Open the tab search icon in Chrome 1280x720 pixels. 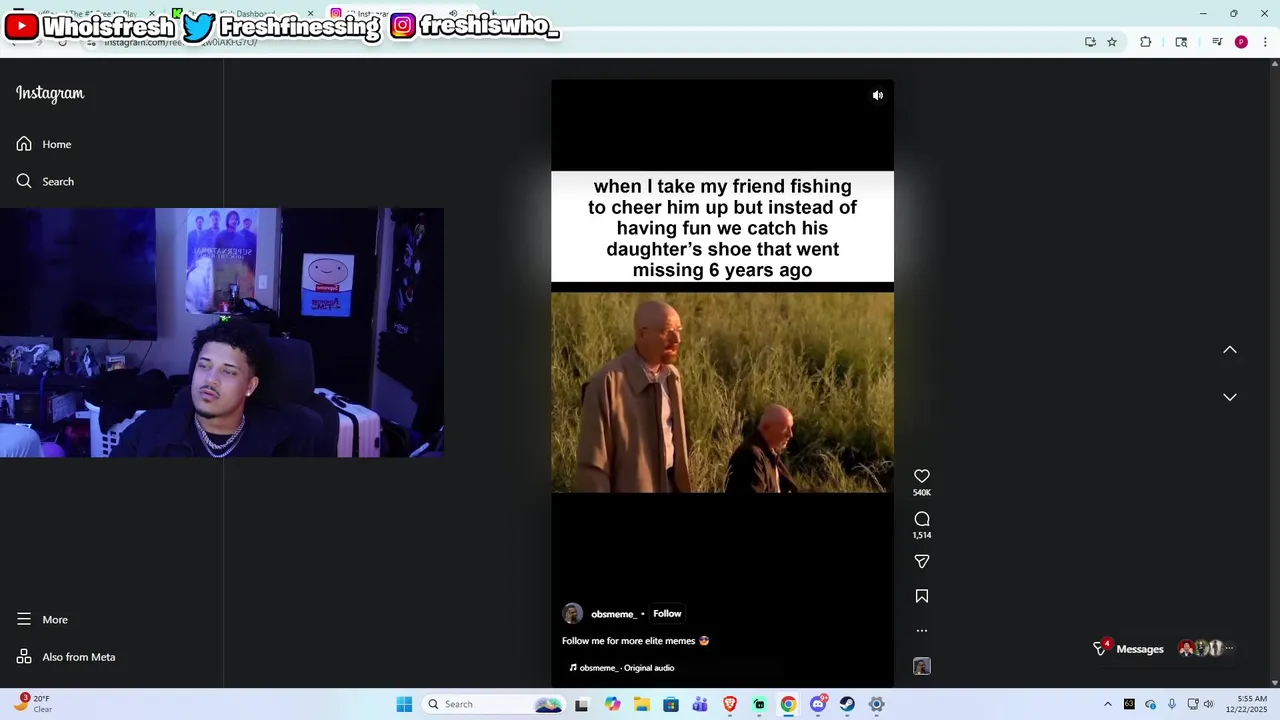[x=1181, y=42]
